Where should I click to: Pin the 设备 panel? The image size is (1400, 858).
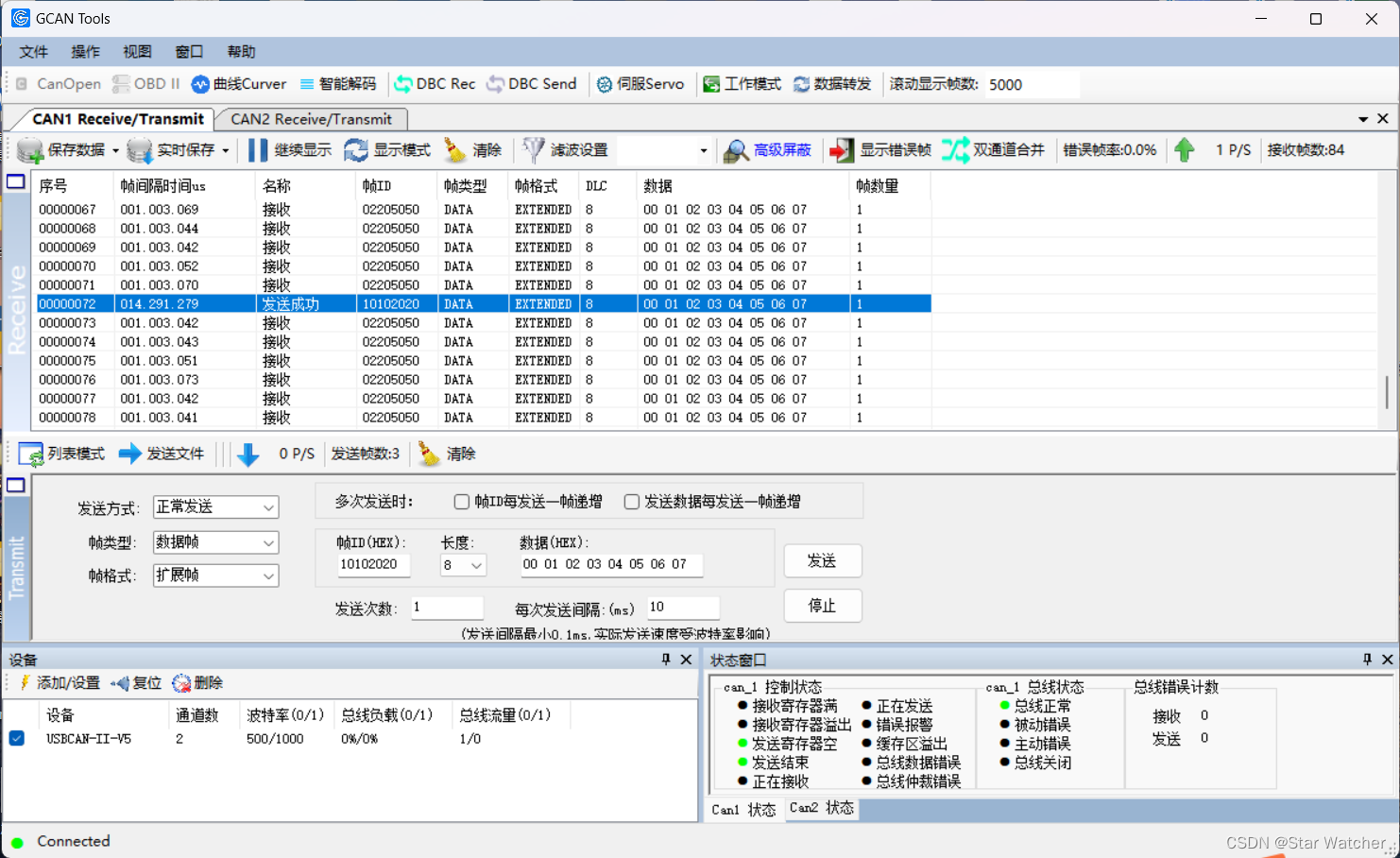tap(666, 660)
